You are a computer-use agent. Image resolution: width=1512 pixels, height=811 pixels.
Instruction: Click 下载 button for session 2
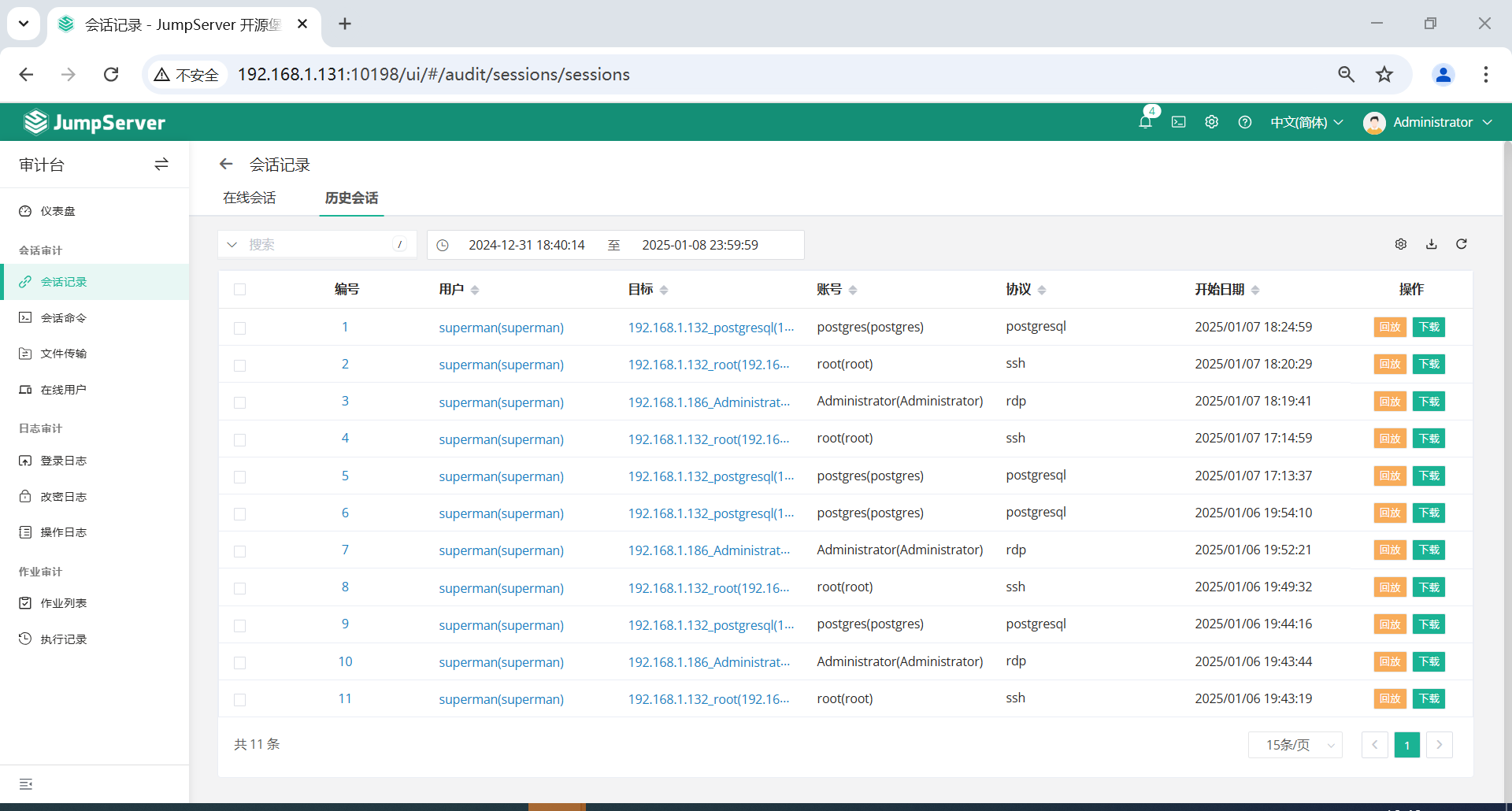pyautogui.click(x=1429, y=364)
